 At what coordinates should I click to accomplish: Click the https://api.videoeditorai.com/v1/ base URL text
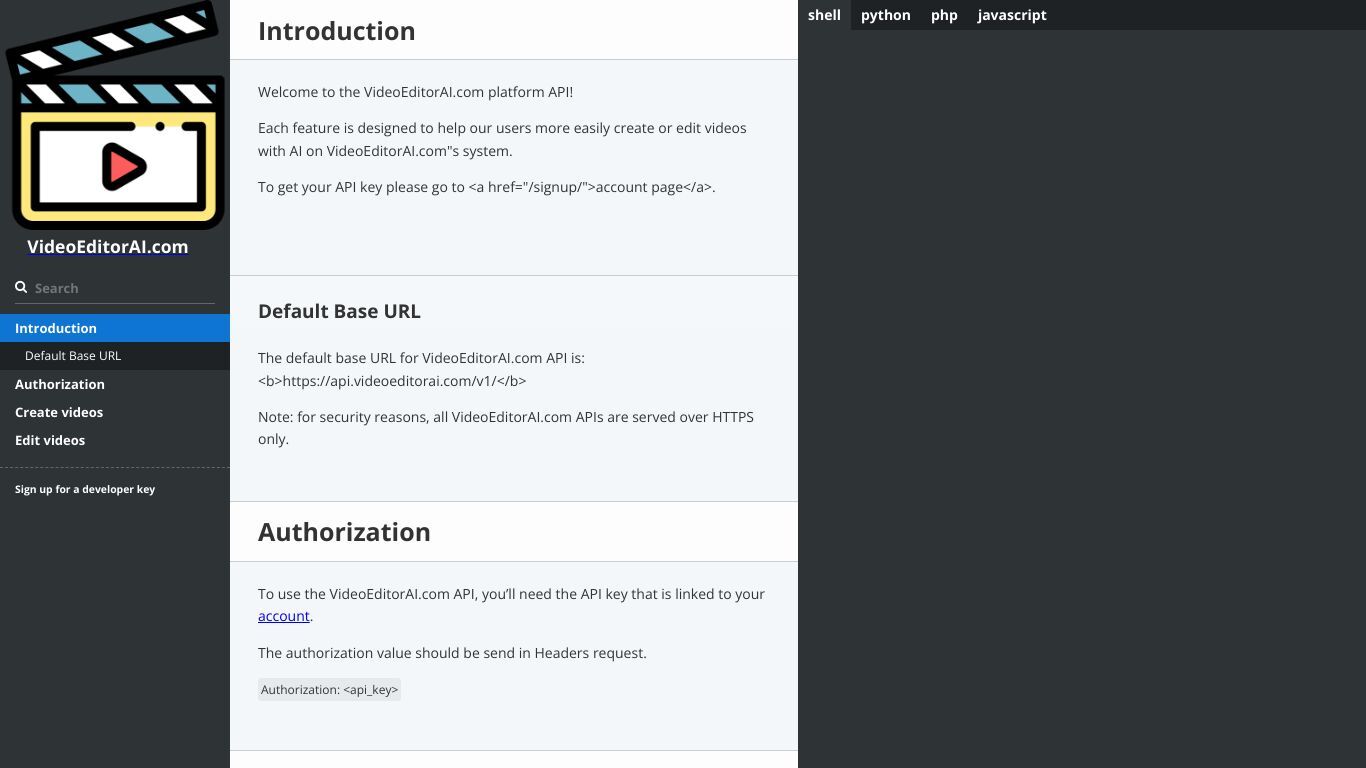tap(392, 381)
